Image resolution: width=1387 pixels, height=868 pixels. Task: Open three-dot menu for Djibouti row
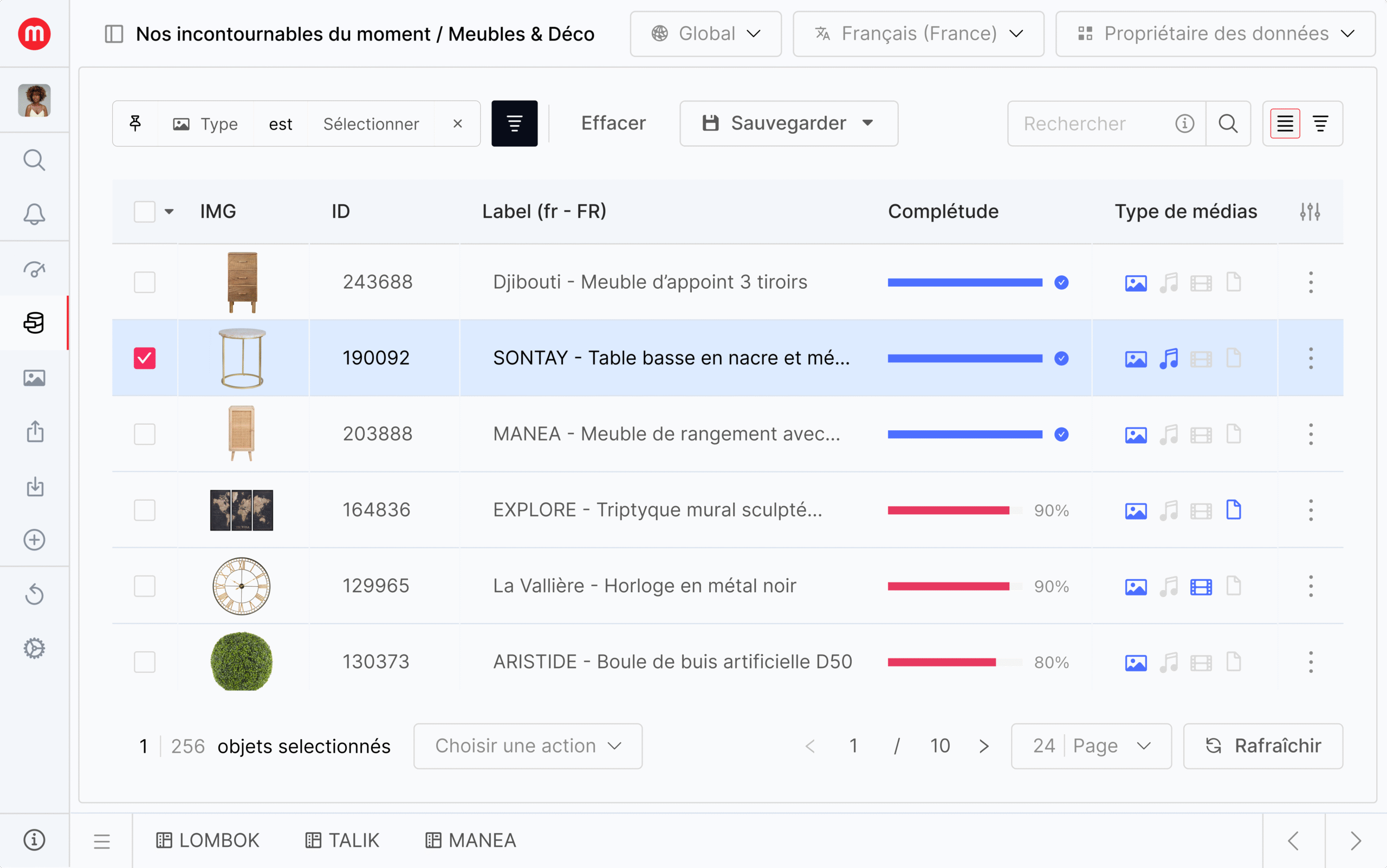(x=1310, y=282)
